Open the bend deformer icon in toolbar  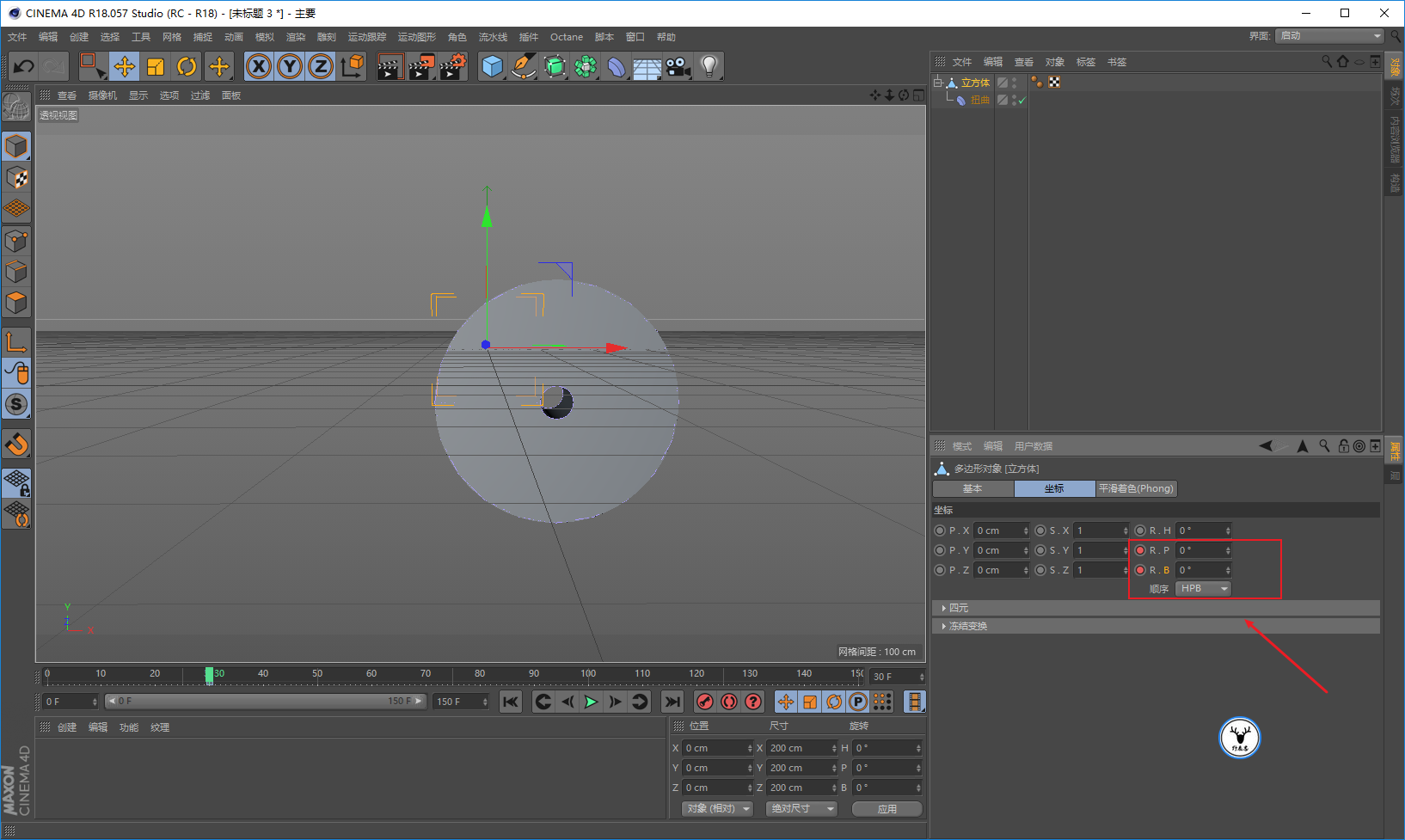pos(617,66)
